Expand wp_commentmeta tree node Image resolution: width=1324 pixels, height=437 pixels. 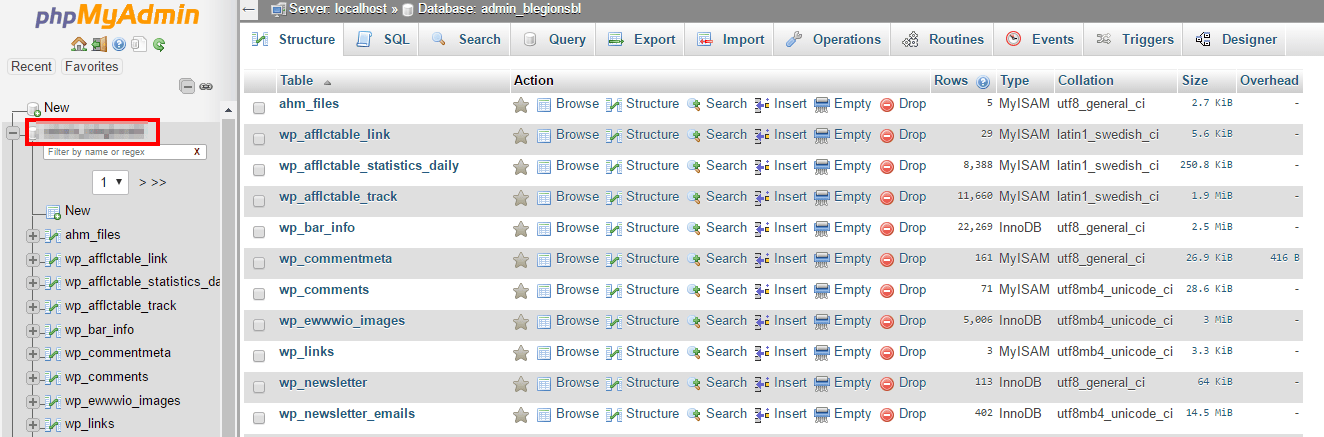33,353
